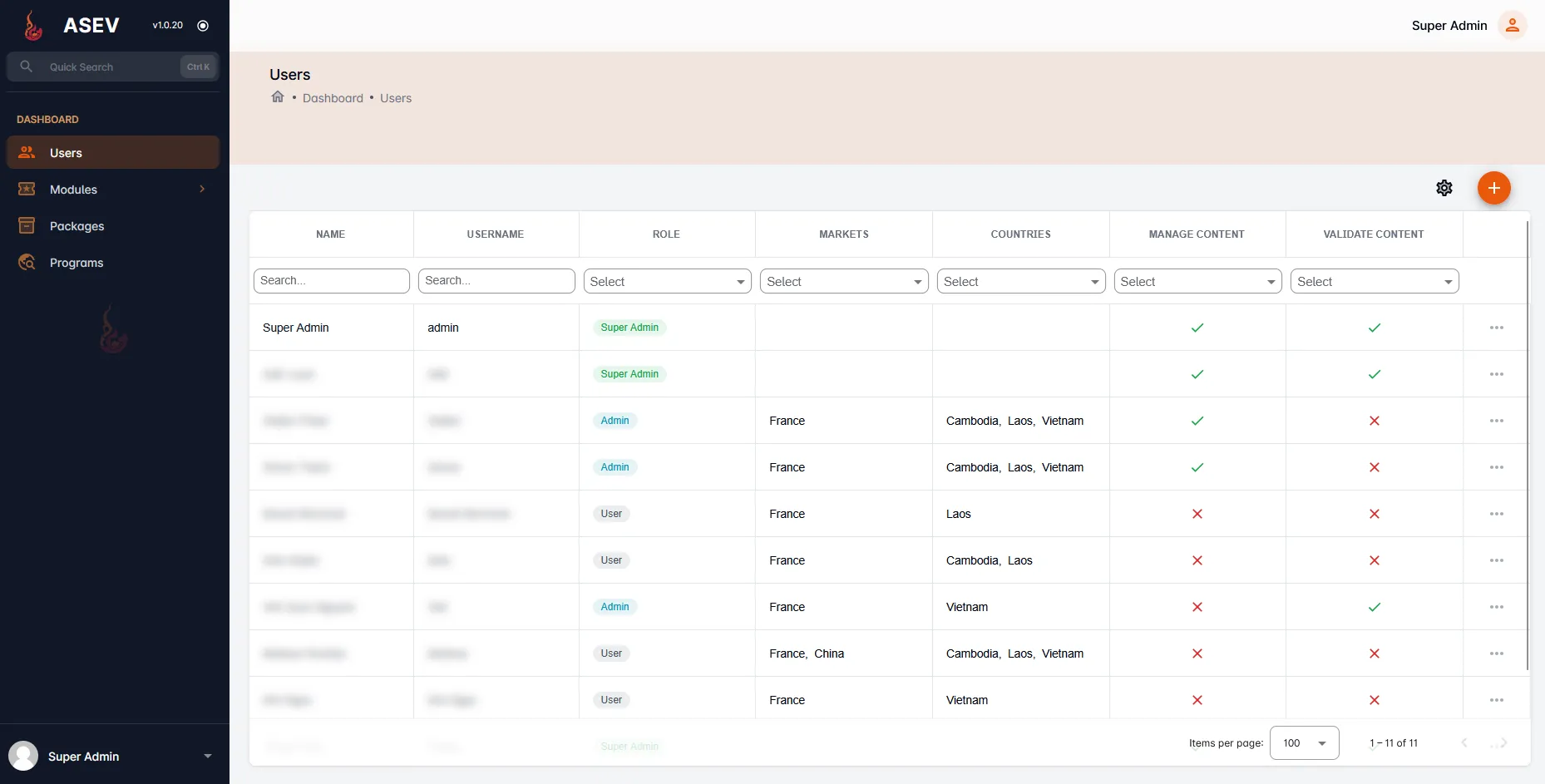Click the previous page arrow

pos(1464,742)
